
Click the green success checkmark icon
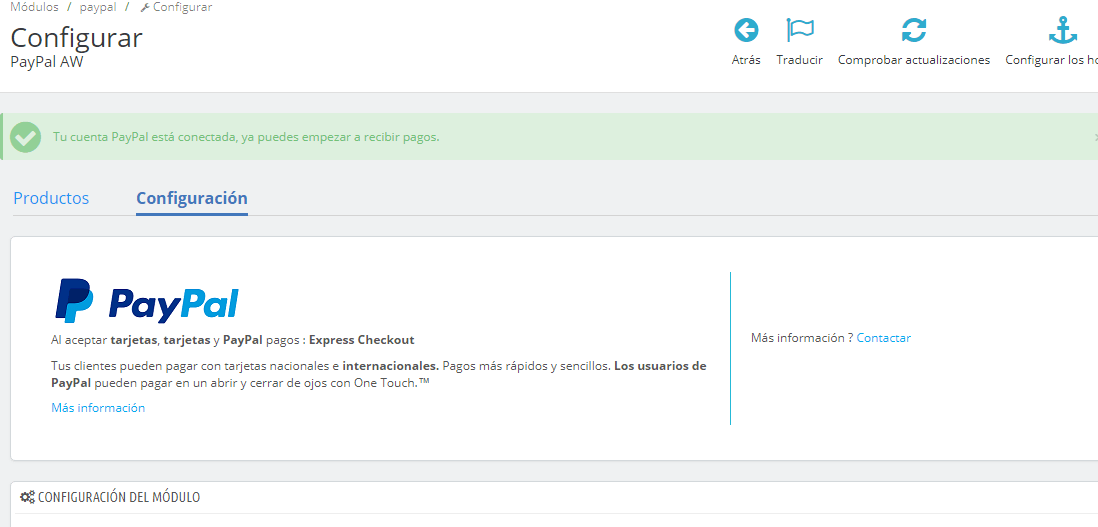[26, 137]
